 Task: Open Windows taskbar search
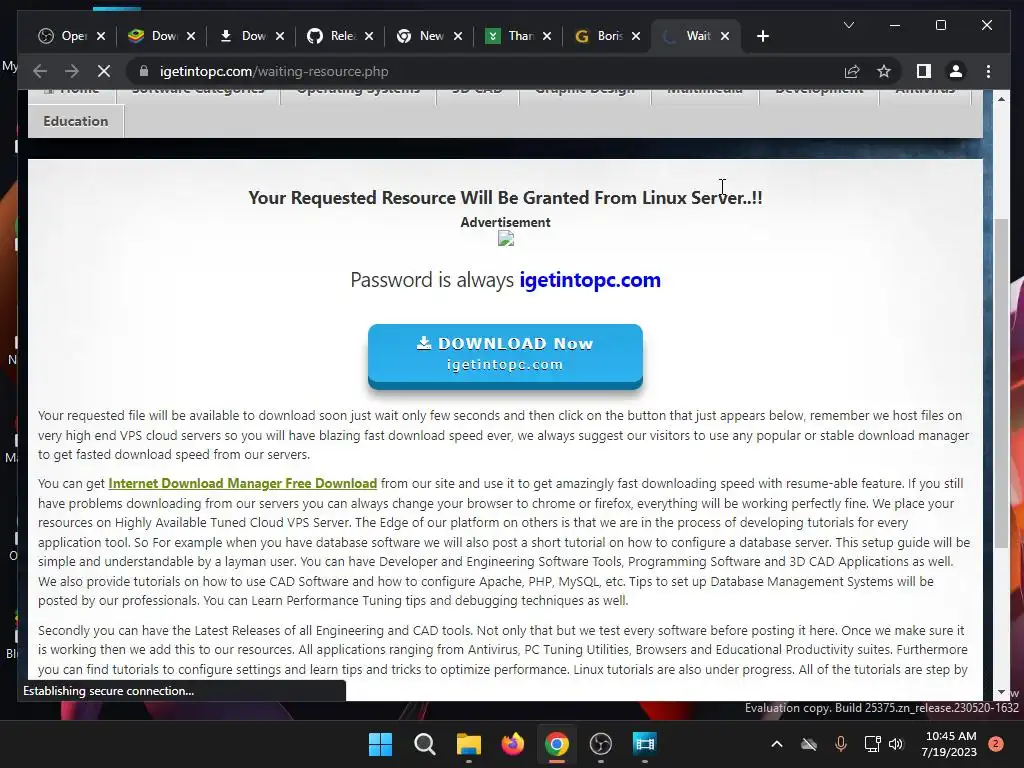tap(424, 744)
